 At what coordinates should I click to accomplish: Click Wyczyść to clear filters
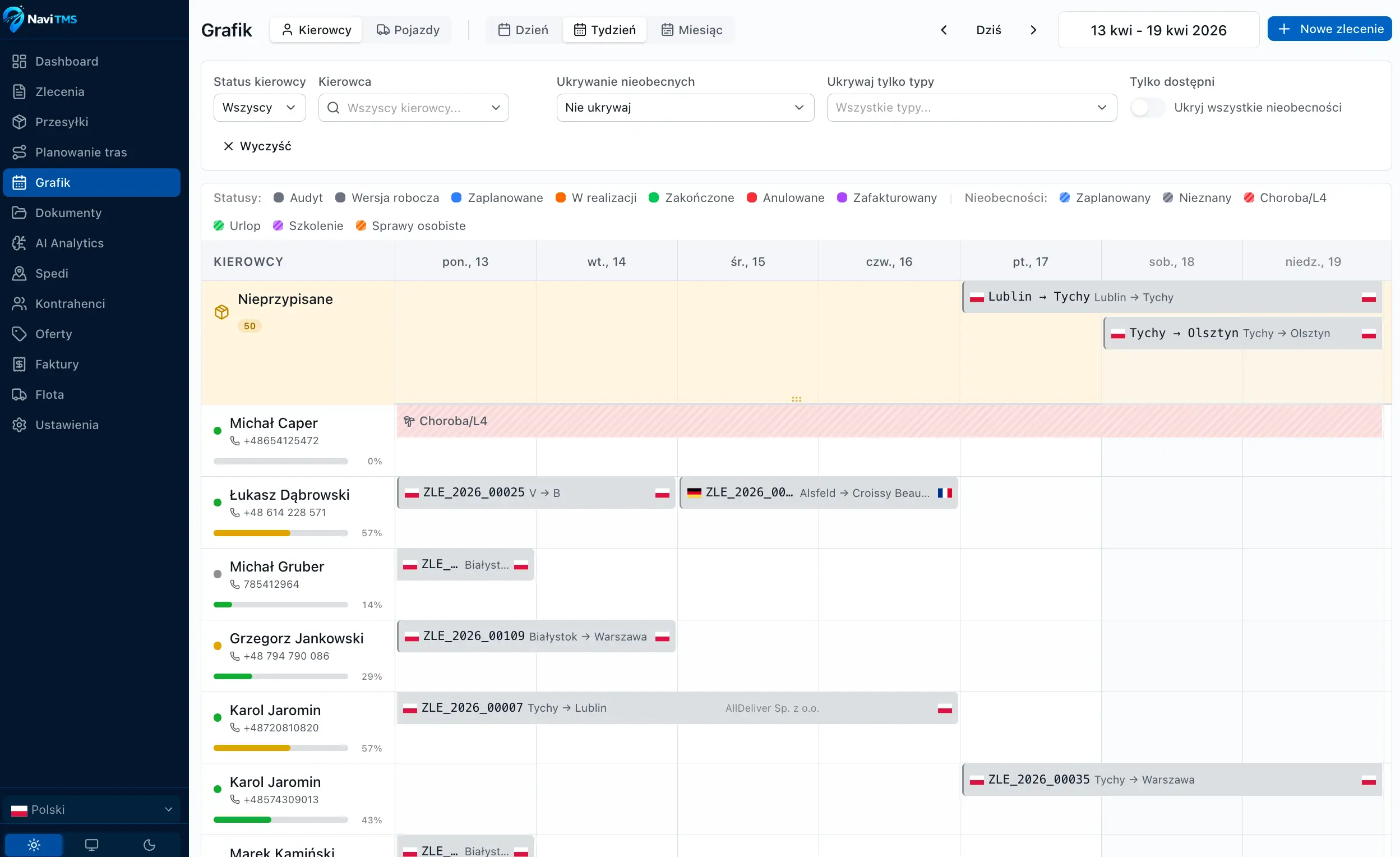[257, 146]
